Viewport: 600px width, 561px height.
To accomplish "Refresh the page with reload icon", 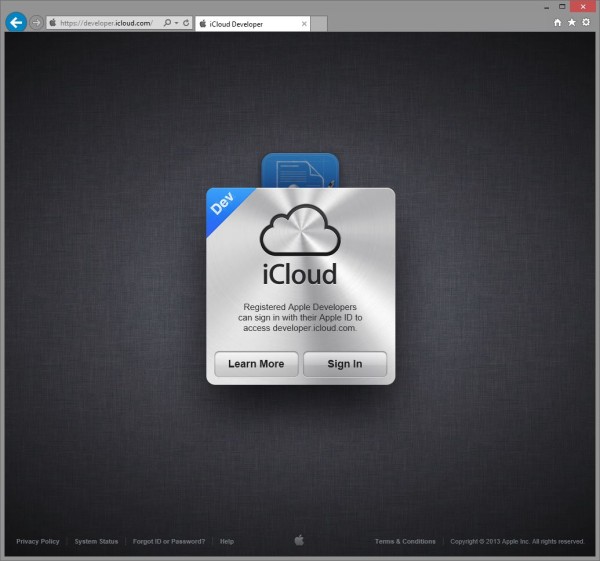I will click(x=186, y=23).
